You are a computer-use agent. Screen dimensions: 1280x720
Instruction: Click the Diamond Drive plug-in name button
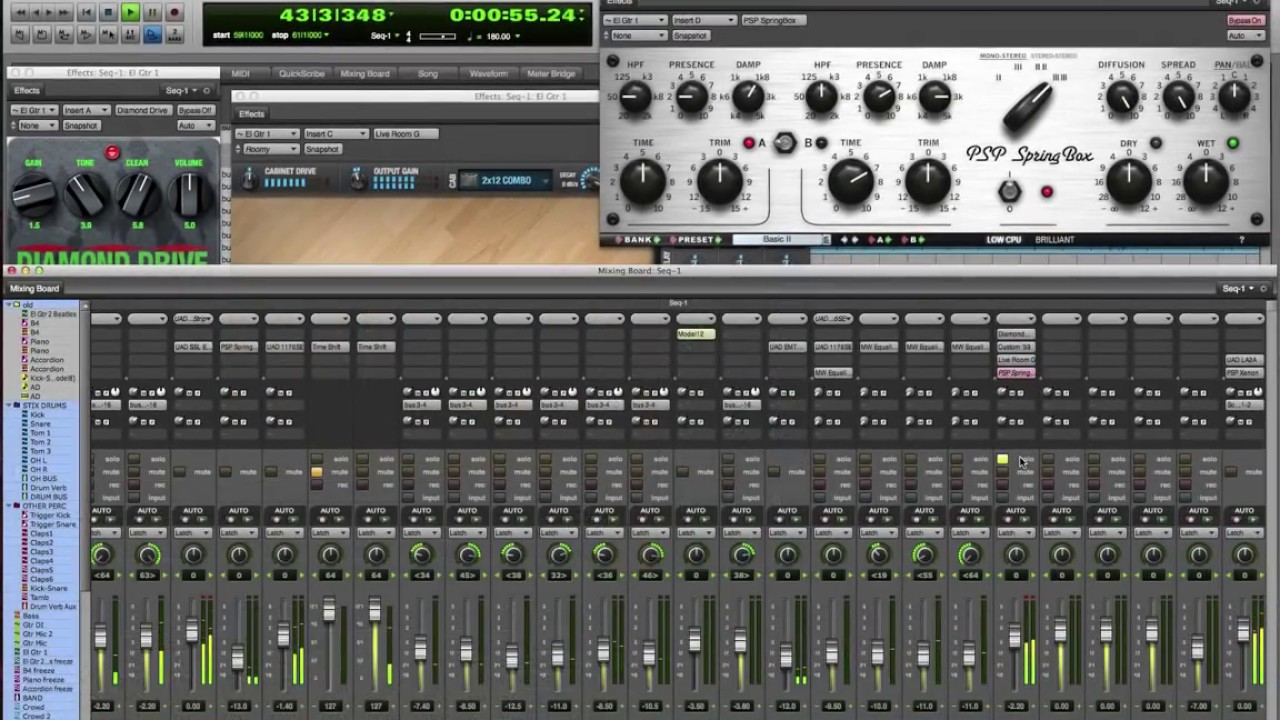142,110
